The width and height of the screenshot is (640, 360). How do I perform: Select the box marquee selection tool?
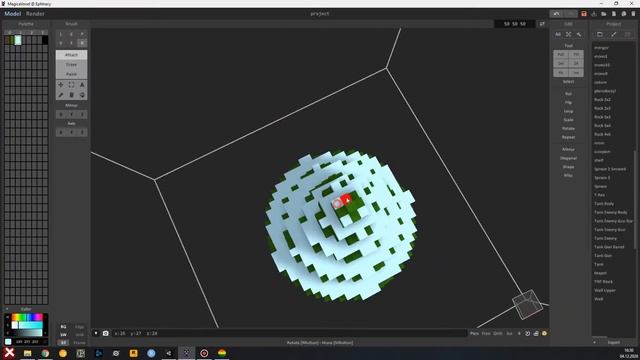(71, 85)
